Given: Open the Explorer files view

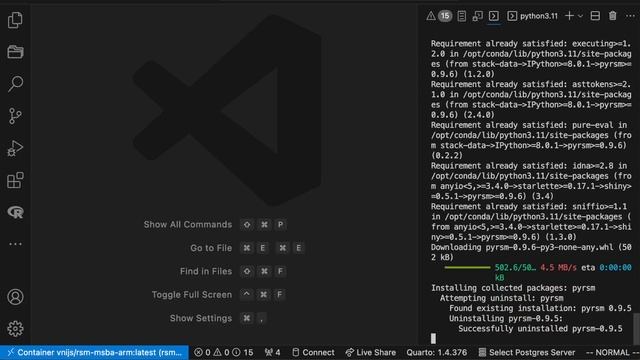Looking at the screenshot, I should 15,20.
